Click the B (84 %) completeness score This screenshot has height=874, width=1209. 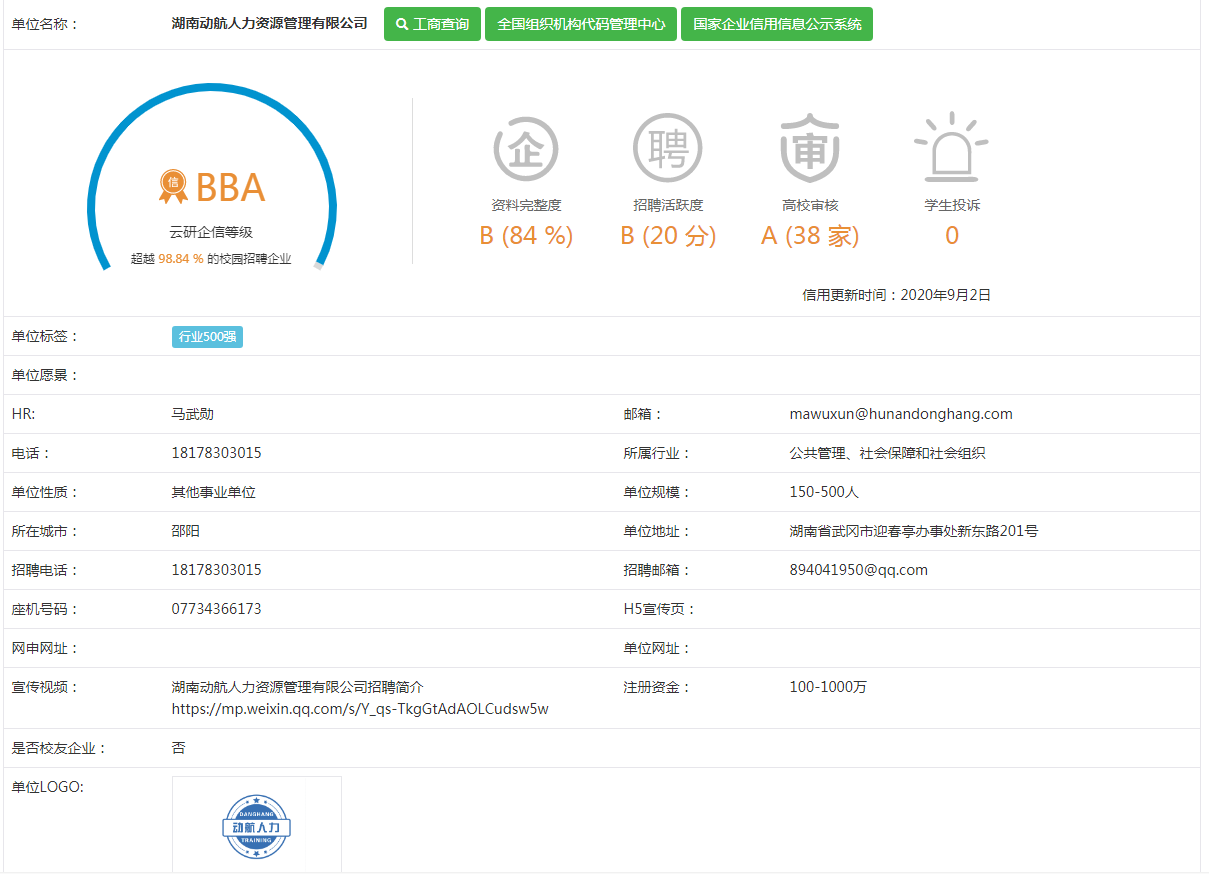coord(526,236)
